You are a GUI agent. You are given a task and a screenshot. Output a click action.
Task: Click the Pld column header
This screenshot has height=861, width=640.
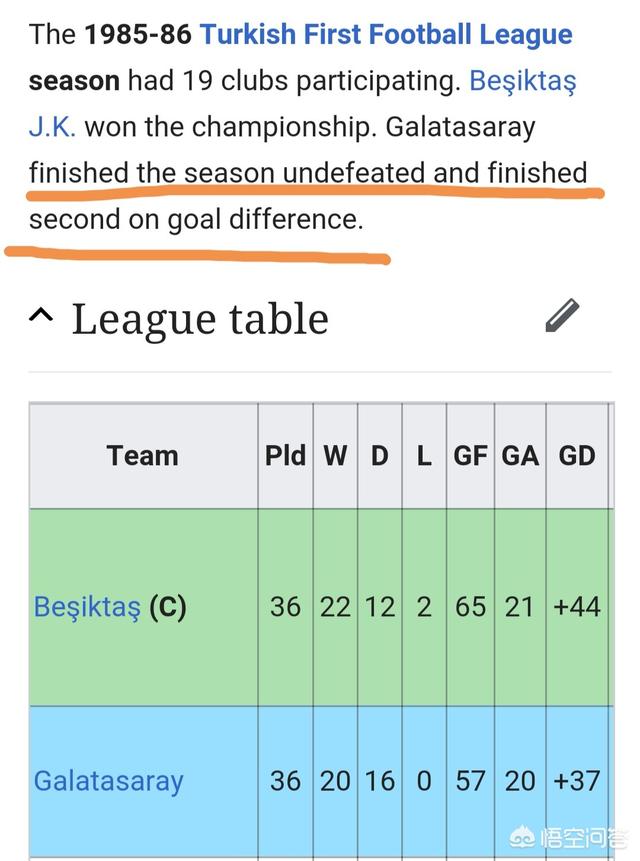pos(285,456)
